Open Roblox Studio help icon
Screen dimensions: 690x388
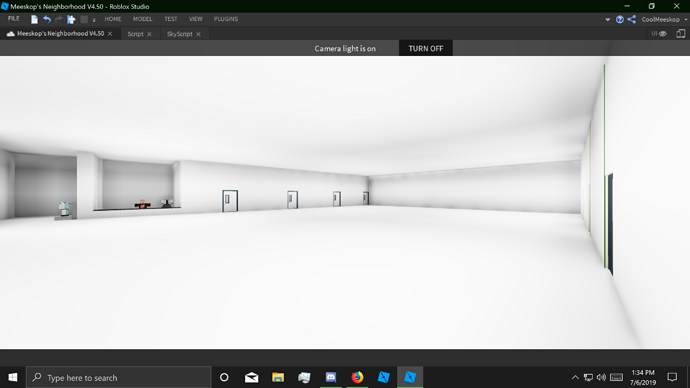[x=620, y=19]
